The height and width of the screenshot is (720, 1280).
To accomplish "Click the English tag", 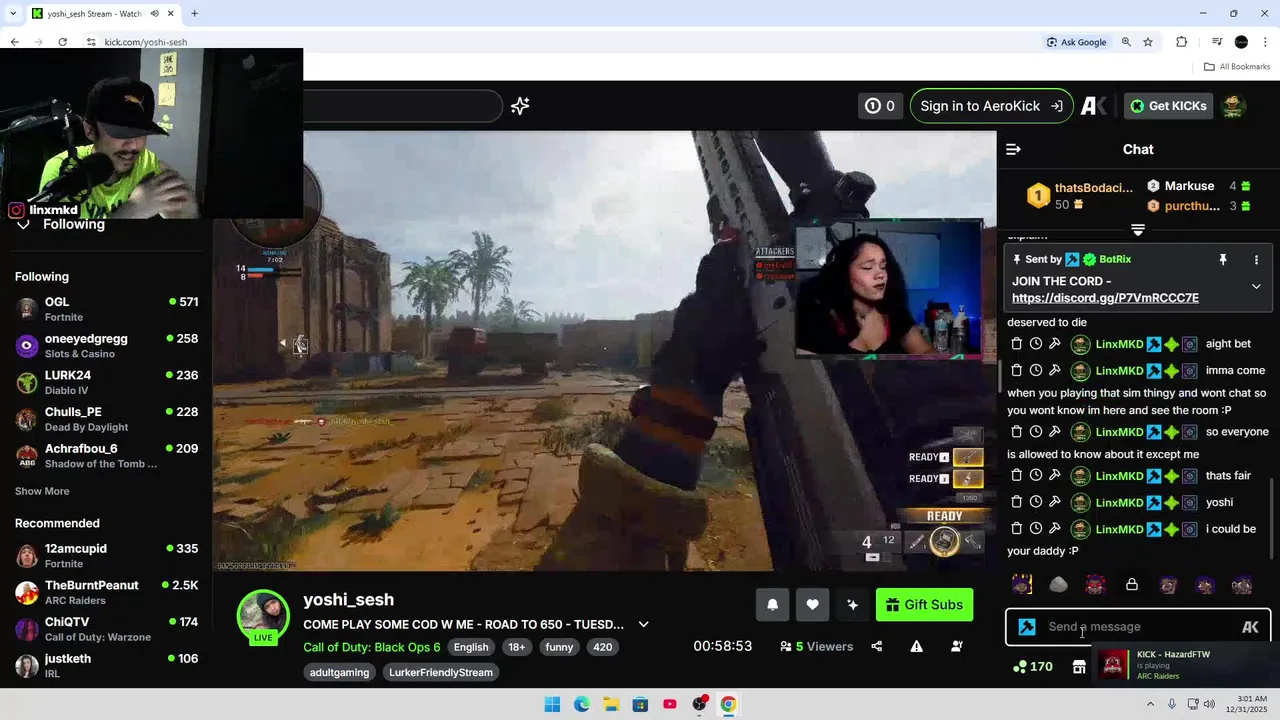I will pyautogui.click(x=471, y=647).
